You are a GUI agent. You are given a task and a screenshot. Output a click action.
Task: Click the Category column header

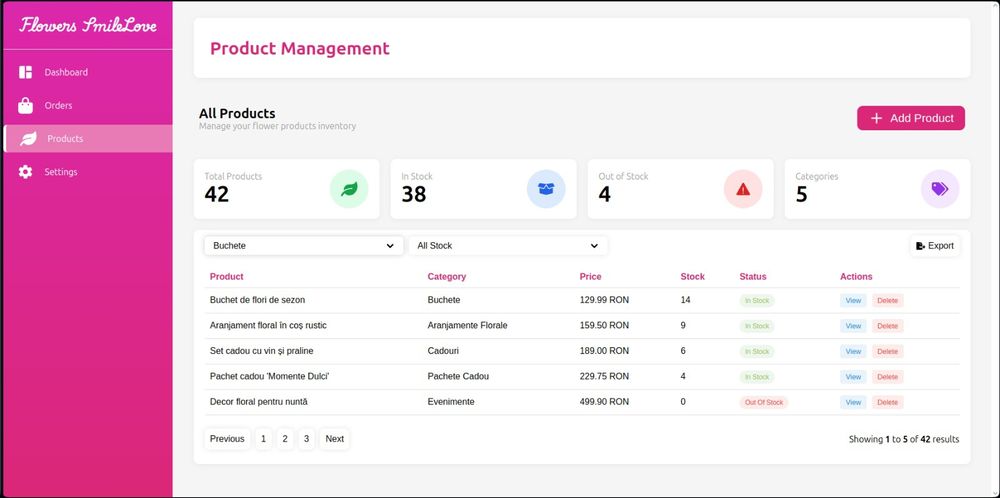(x=446, y=276)
